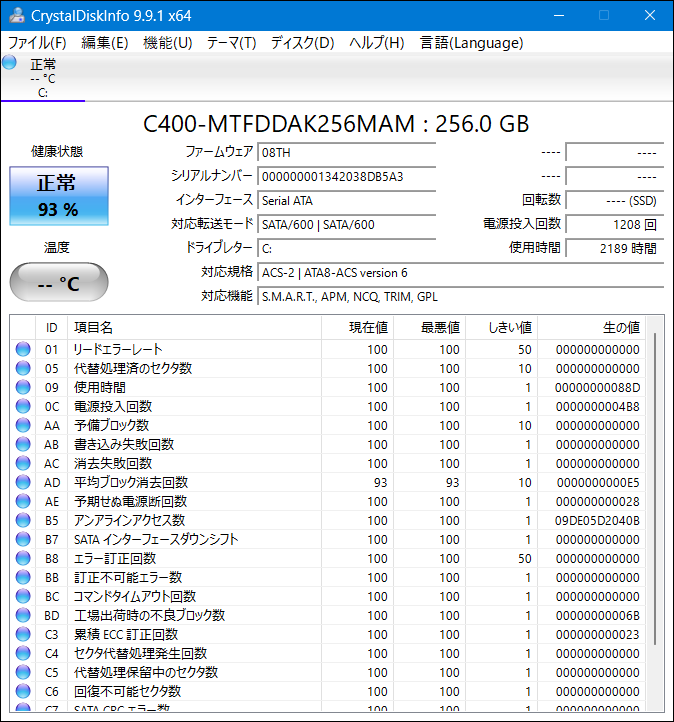This screenshot has width=674, height=722.
Task: Click status orb for C5 代替処理保留中のセクタ数 row
Action: pos(23,672)
